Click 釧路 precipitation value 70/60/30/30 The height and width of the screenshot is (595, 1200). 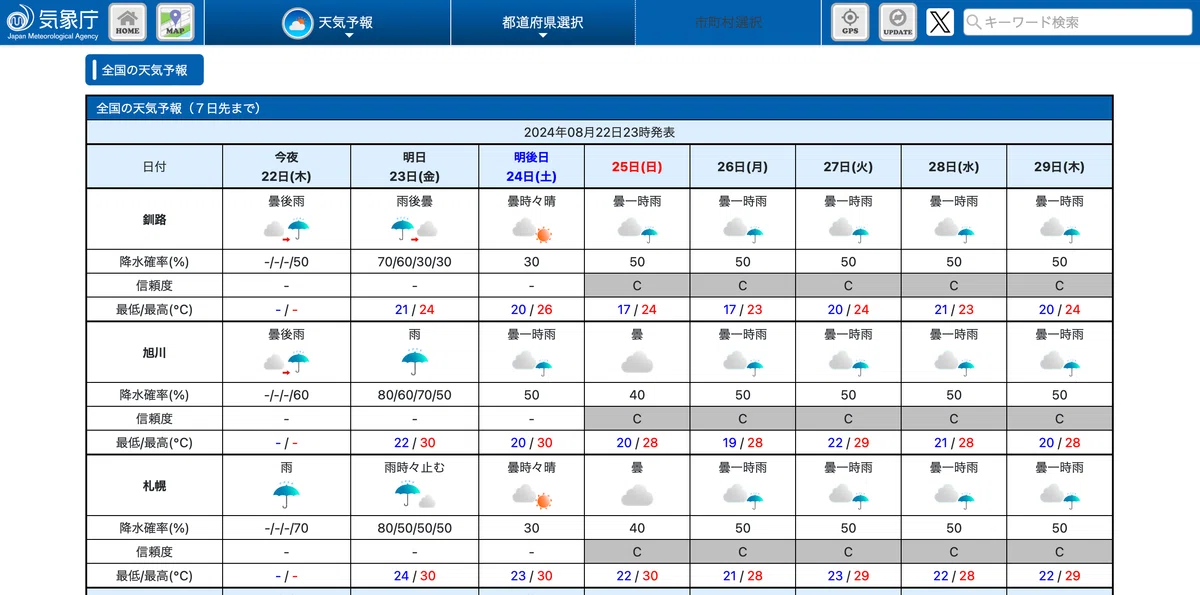(x=414, y=262)
